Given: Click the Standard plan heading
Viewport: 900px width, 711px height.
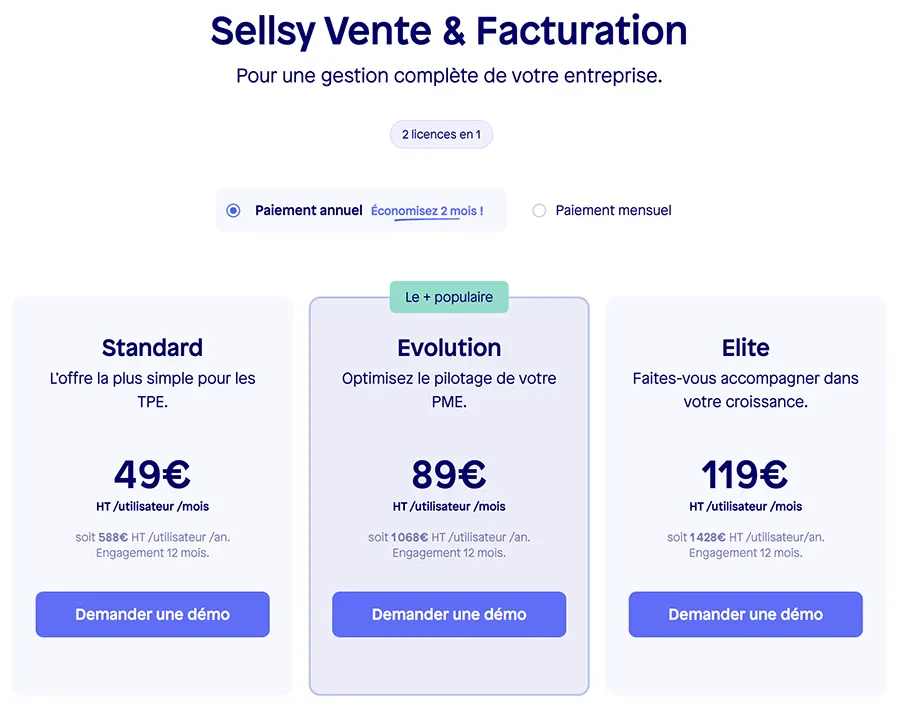Looking at the screenshot, I should pos(152,348).
